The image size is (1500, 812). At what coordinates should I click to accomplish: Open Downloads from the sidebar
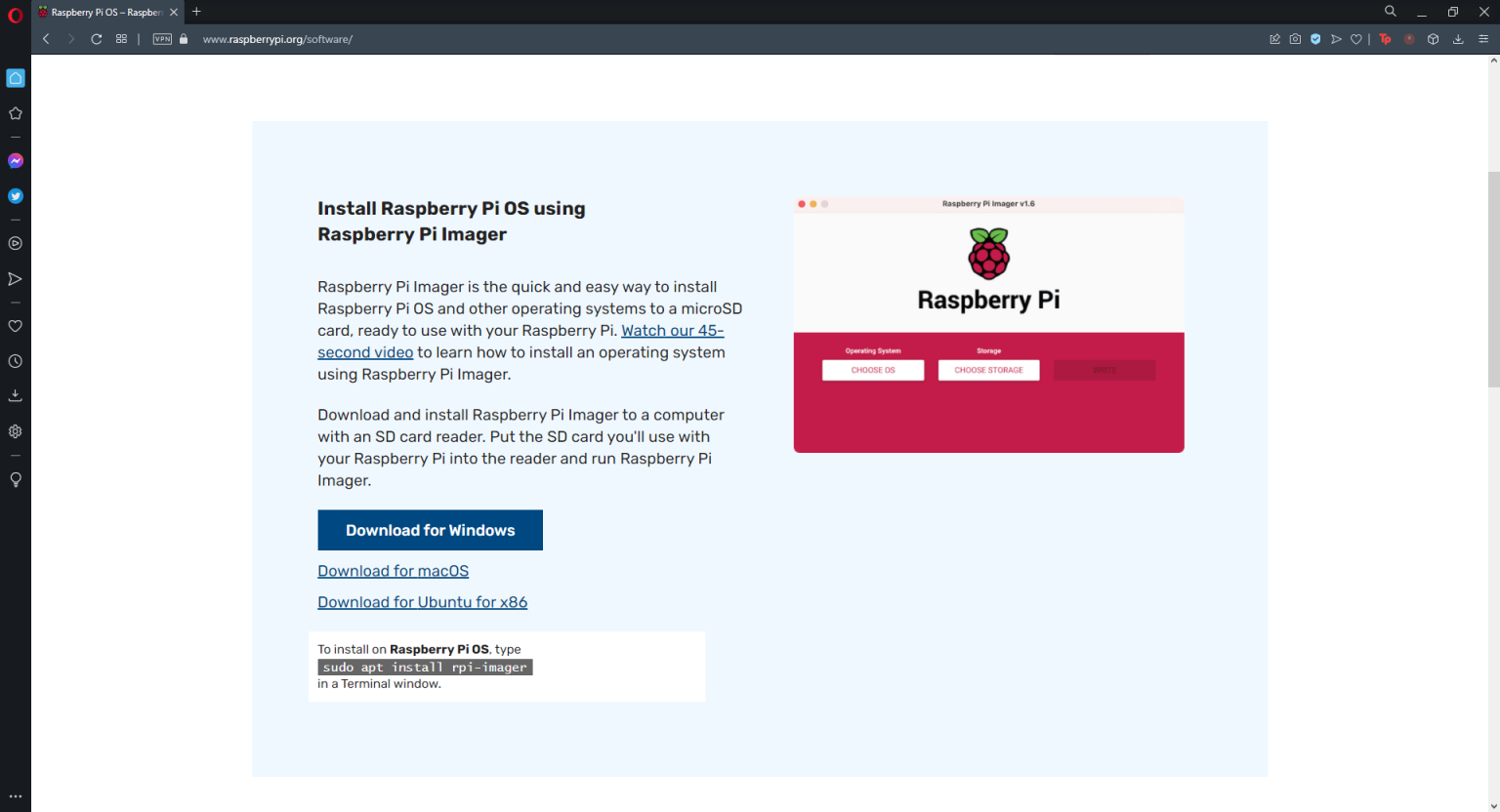pyautogui.click(x=15, y=394)
